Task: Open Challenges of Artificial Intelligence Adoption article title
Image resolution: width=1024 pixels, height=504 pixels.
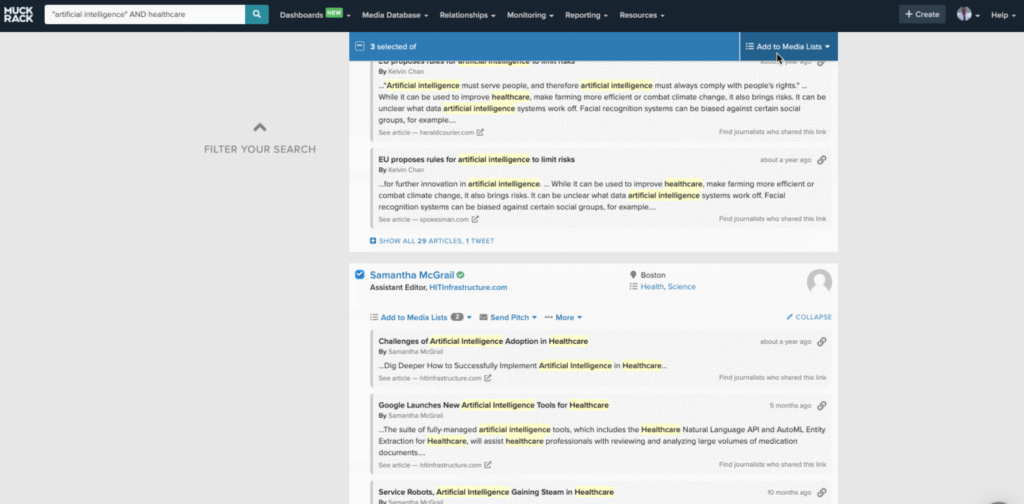Action: 483,341
